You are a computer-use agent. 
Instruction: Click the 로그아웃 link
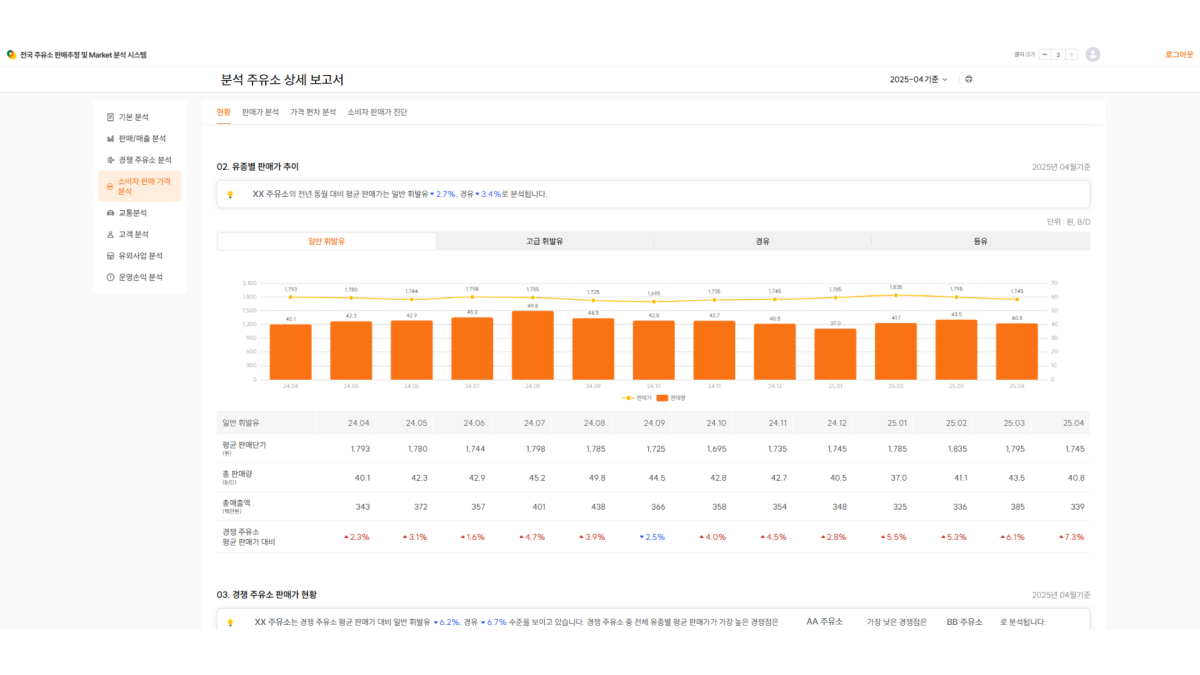point(1179,54)
